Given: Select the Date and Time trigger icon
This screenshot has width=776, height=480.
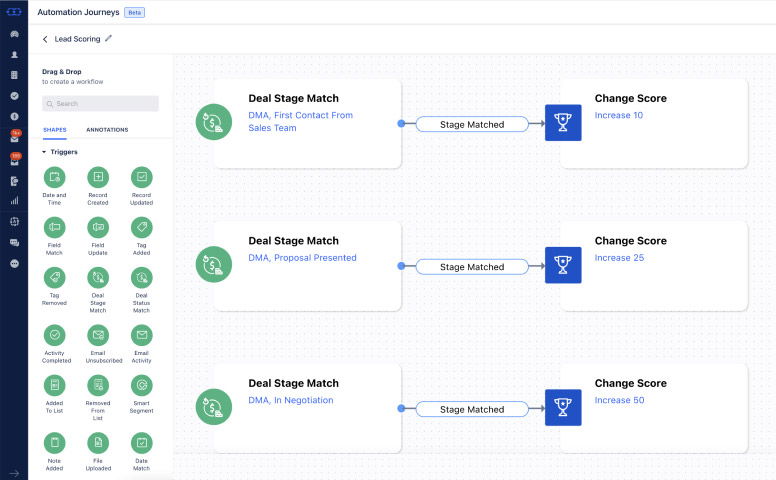Looking at the screenshot, I should point(55,177).
